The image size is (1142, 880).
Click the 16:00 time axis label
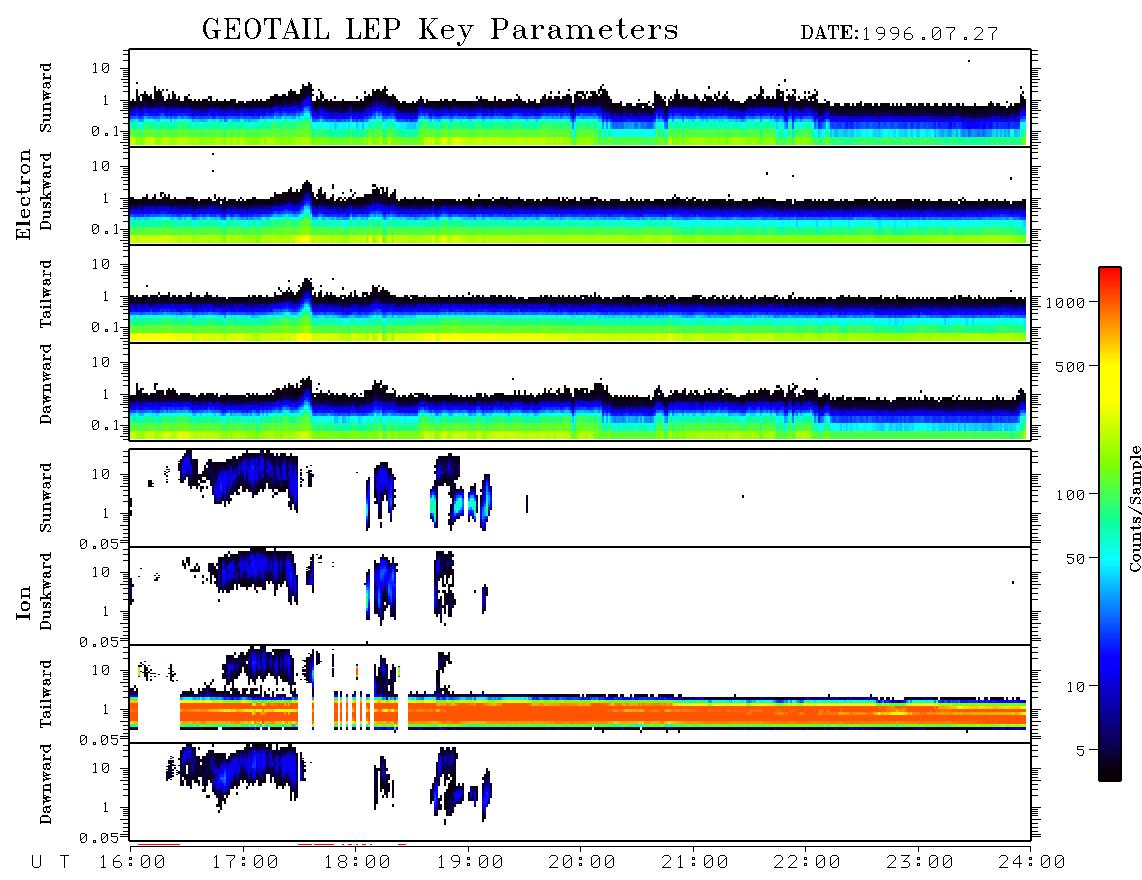133,862
